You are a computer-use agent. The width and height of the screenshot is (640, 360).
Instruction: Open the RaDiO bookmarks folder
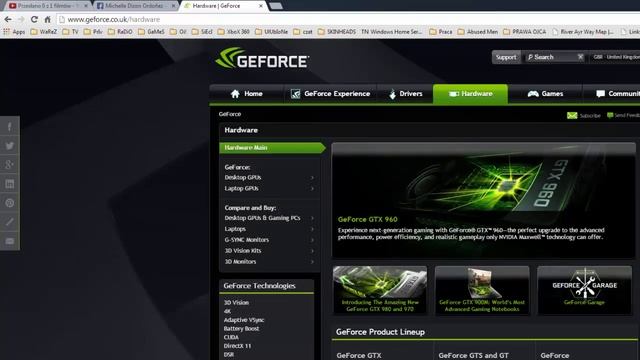click(120, 31)
